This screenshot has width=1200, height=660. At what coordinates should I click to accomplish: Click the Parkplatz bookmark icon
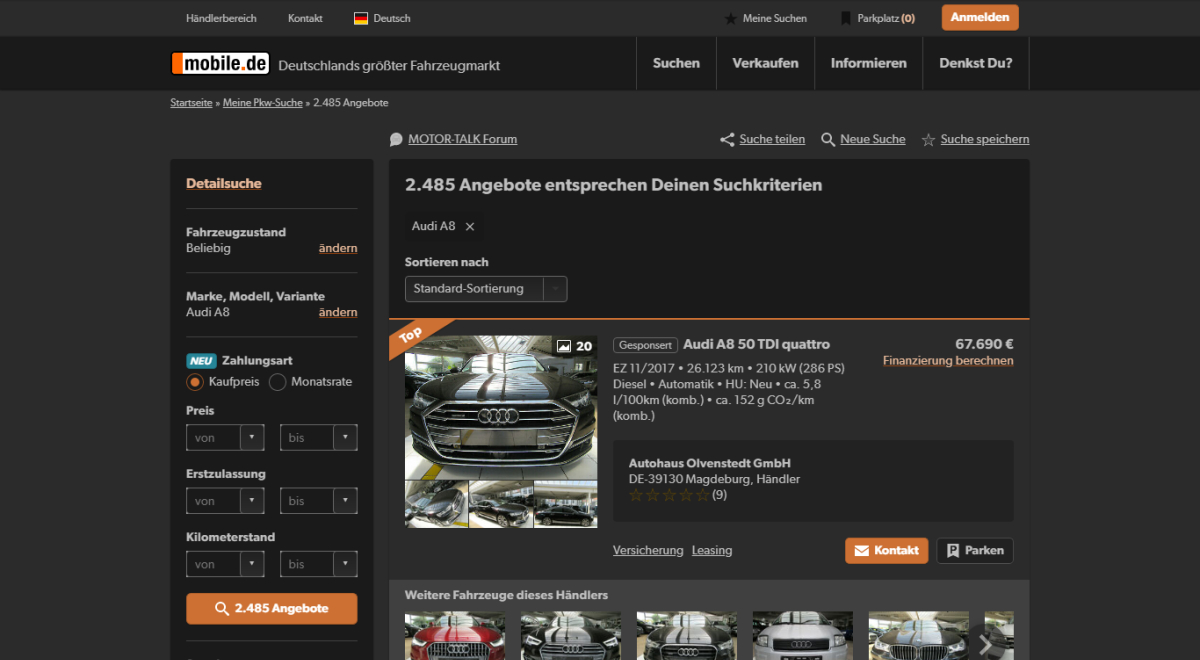click(846, 18)
